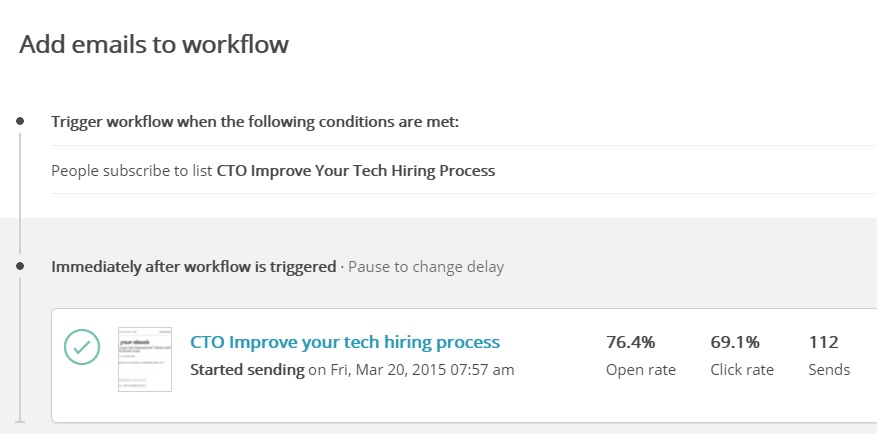The height and width of the screenshot is (434, 877).
Task: Click the CTO Improve Your Tech Hiring Process list name
Action: click(x=356, y=171)
